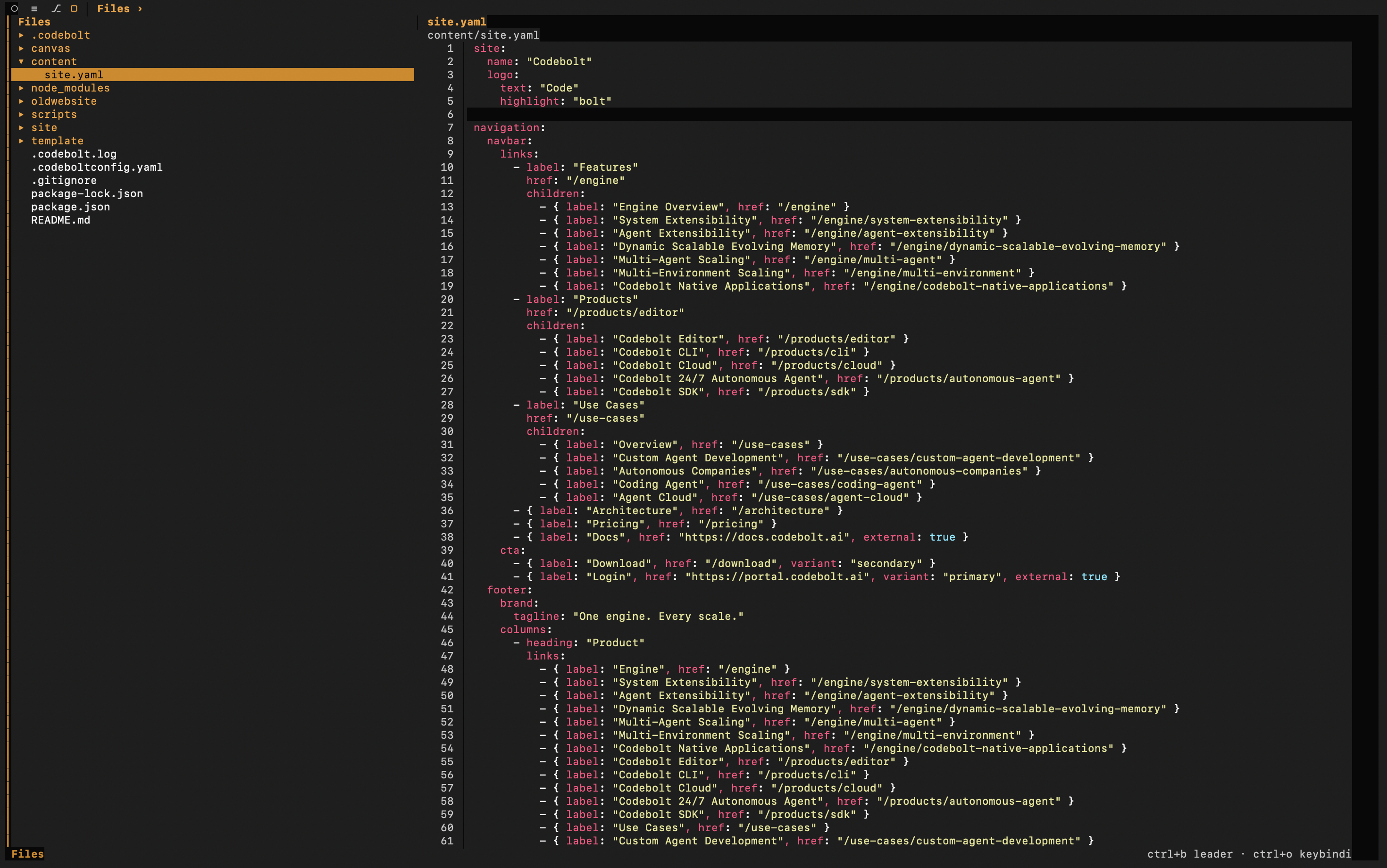Open the hamburger lines icon in the top bar
The height and width of the screenshot is (868, 1387).
point(34,8)
